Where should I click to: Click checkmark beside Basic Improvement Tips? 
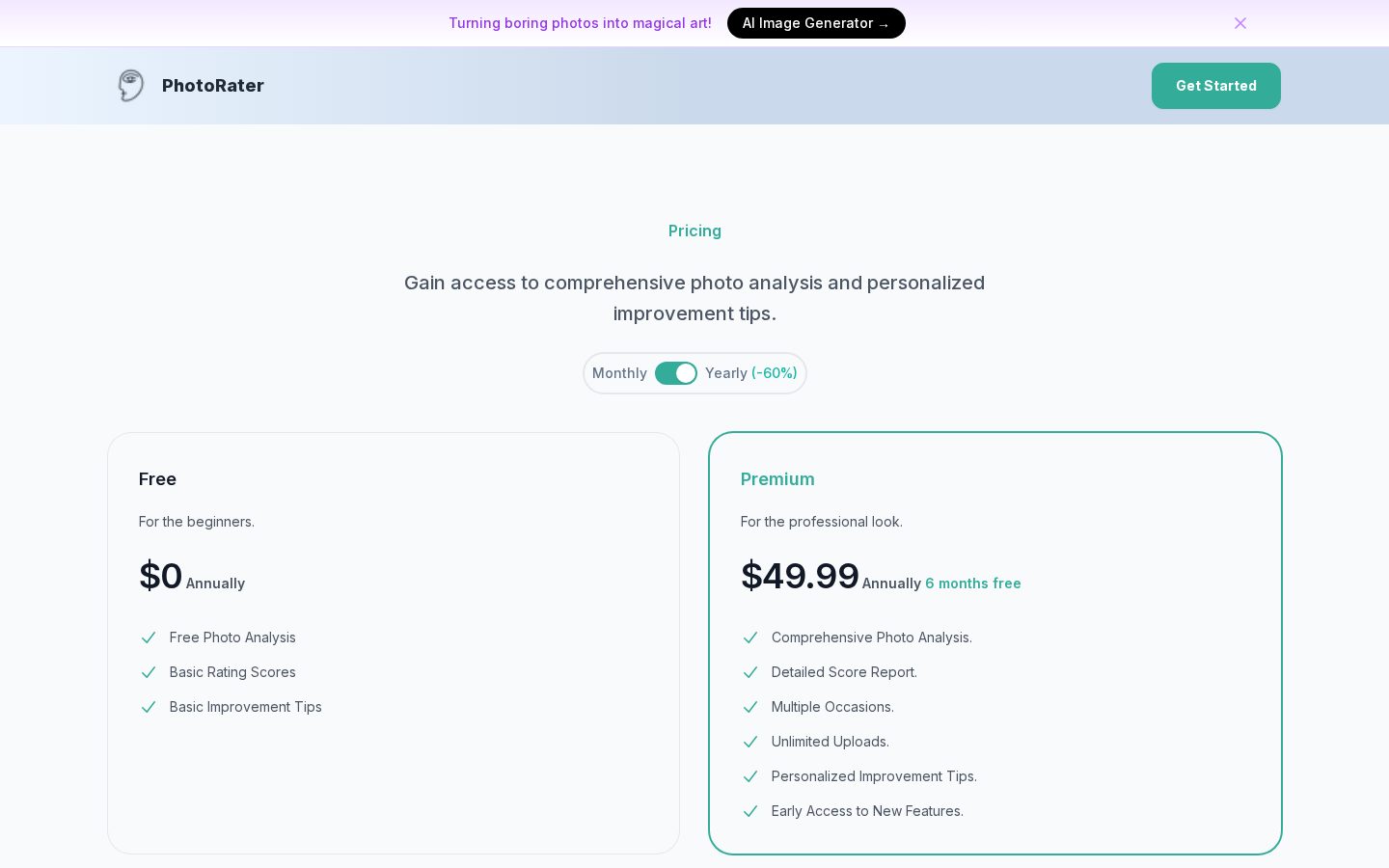coord(149,707)
